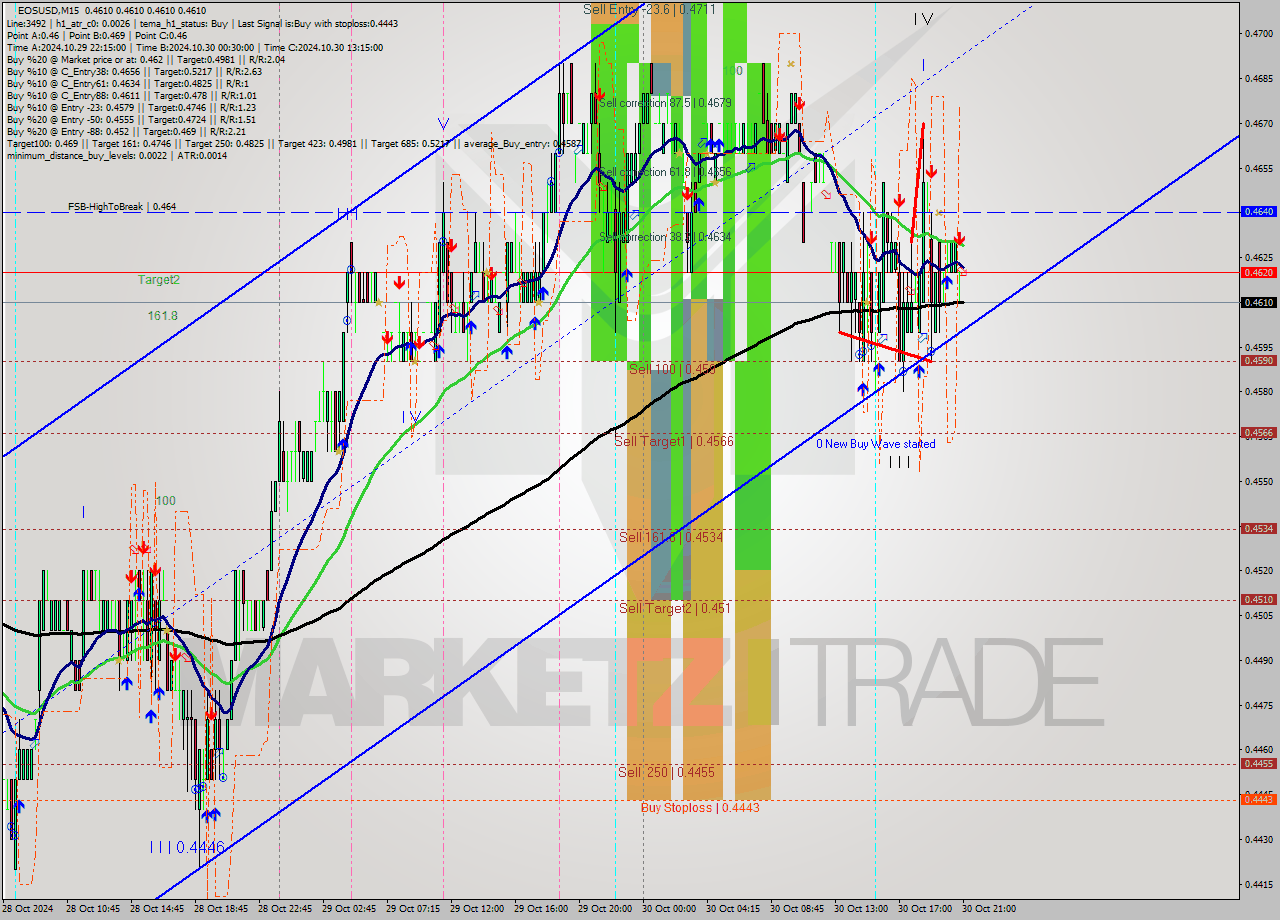Screen dimensions: 1280x920
Task: Click the 'minimum_distance_buy_levels' info line
Action: click(116, 155)
